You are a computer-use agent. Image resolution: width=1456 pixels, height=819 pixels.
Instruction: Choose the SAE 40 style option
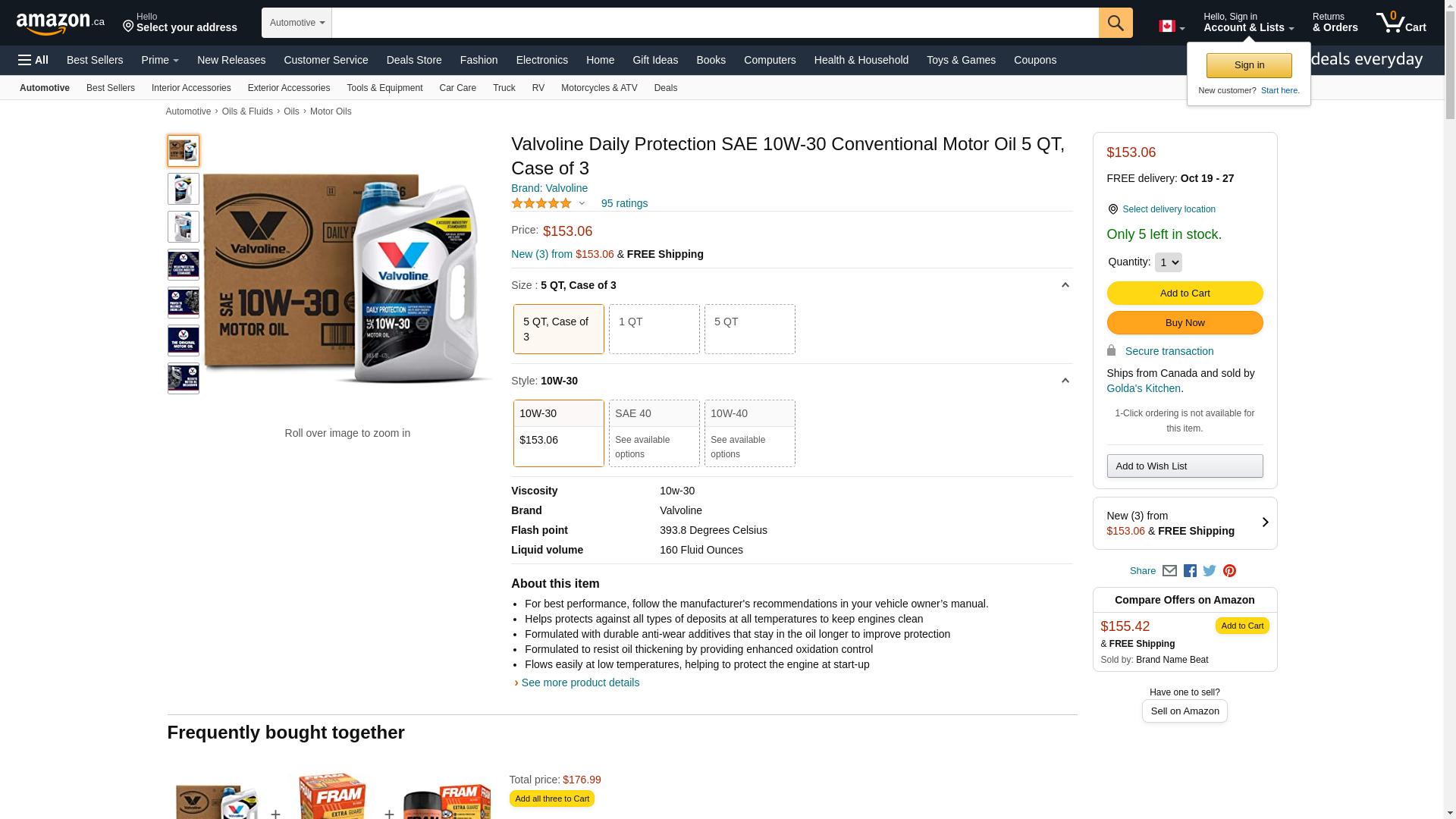pyautogui.click(x=654, y=433)
